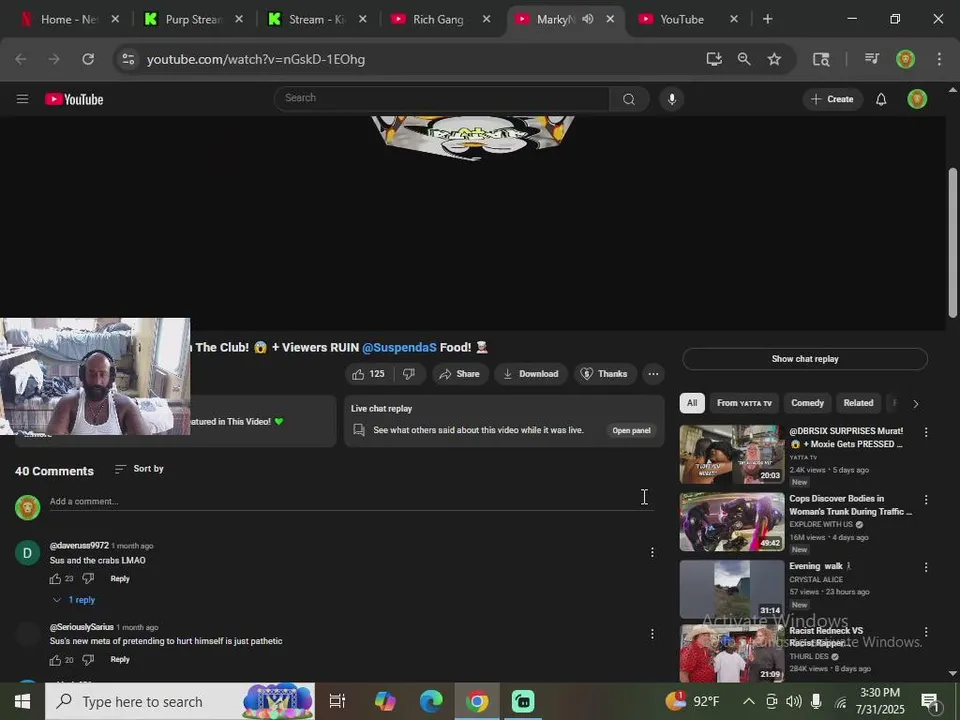Open taskbar volume speaker icon
Screen dimensions: 960x720
coord(793,702)
